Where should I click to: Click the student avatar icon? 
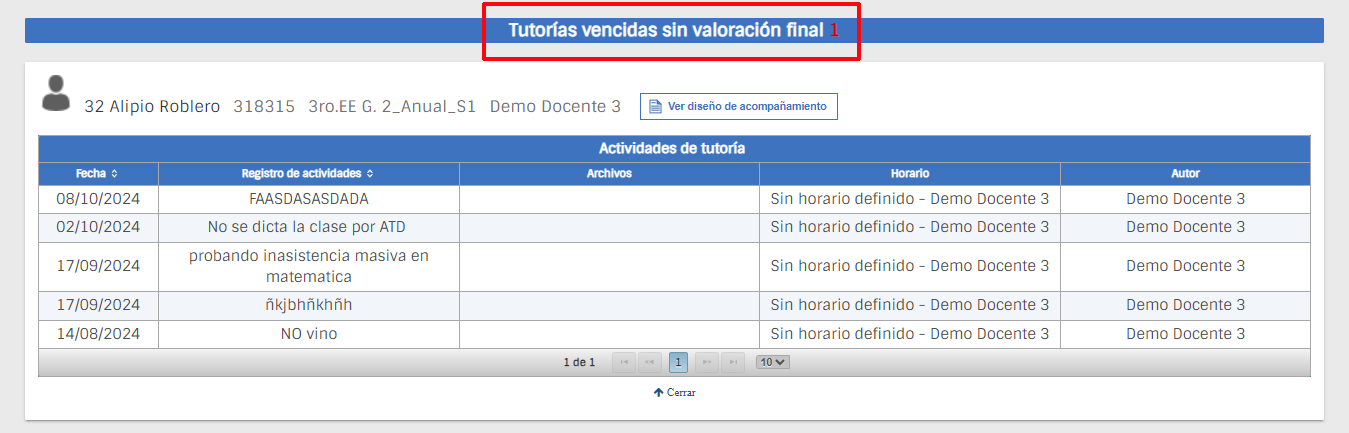point(56,93)
